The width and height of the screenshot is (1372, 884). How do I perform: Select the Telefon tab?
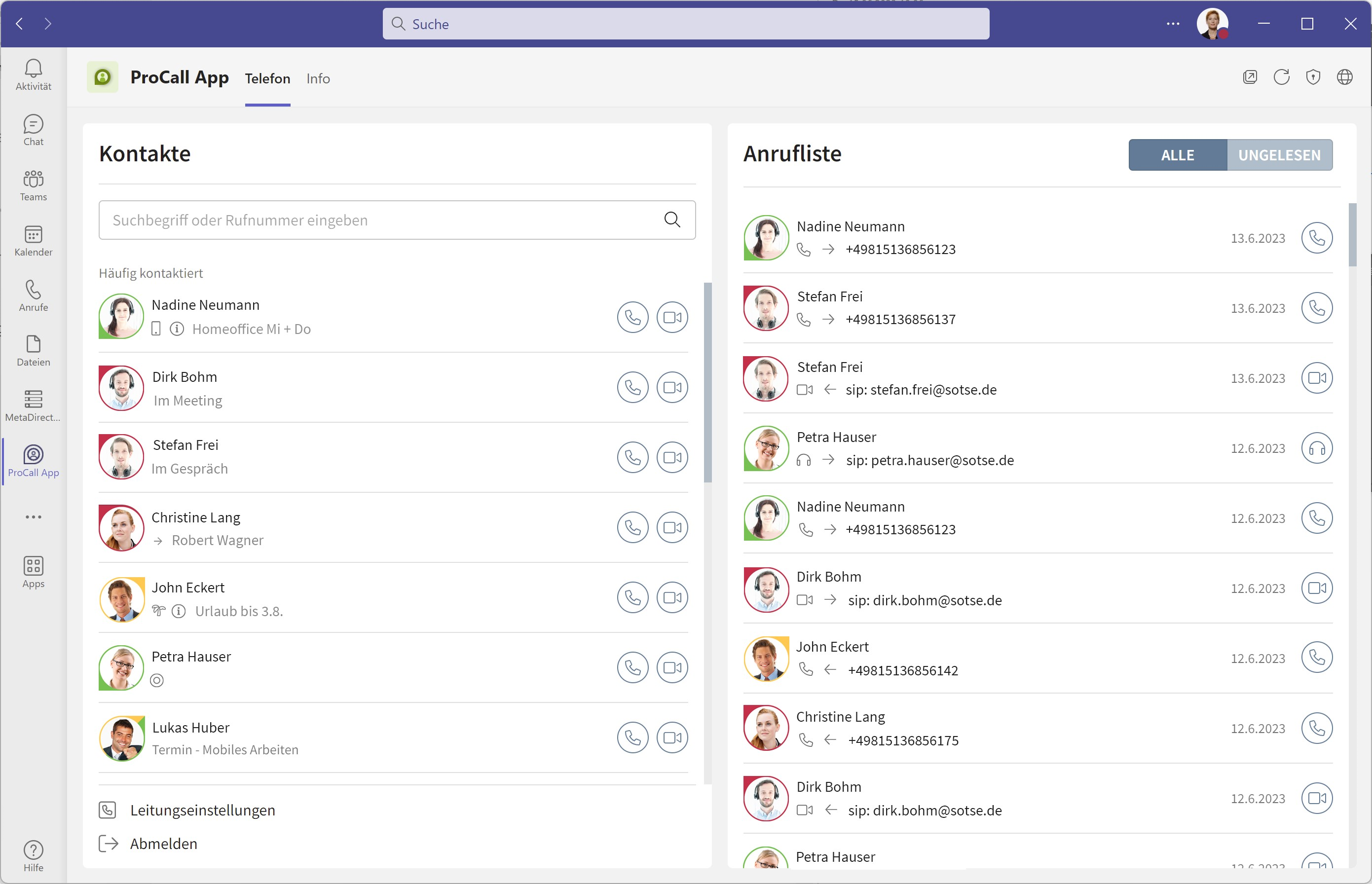[x=267, y=78]
